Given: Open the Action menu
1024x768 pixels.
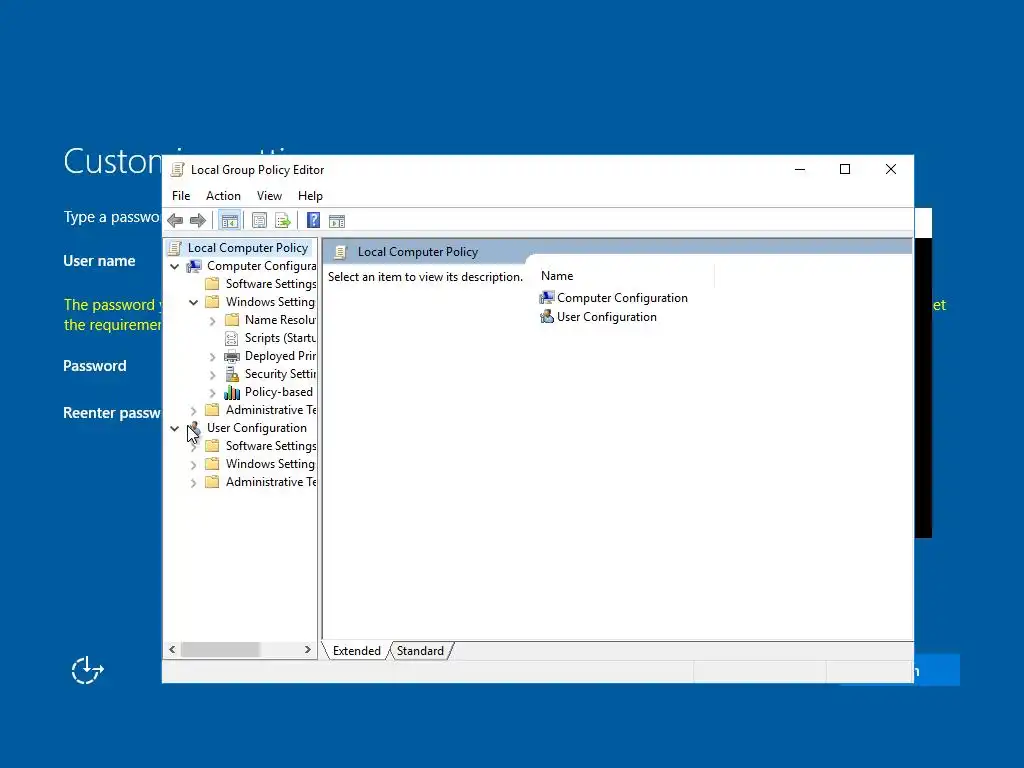Looking at the screenshot, I should pyautogui.click(x=223, y=196).
